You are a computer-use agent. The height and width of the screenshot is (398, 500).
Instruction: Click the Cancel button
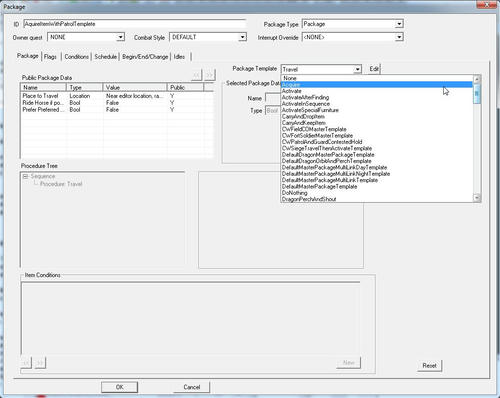pos(192,387)
